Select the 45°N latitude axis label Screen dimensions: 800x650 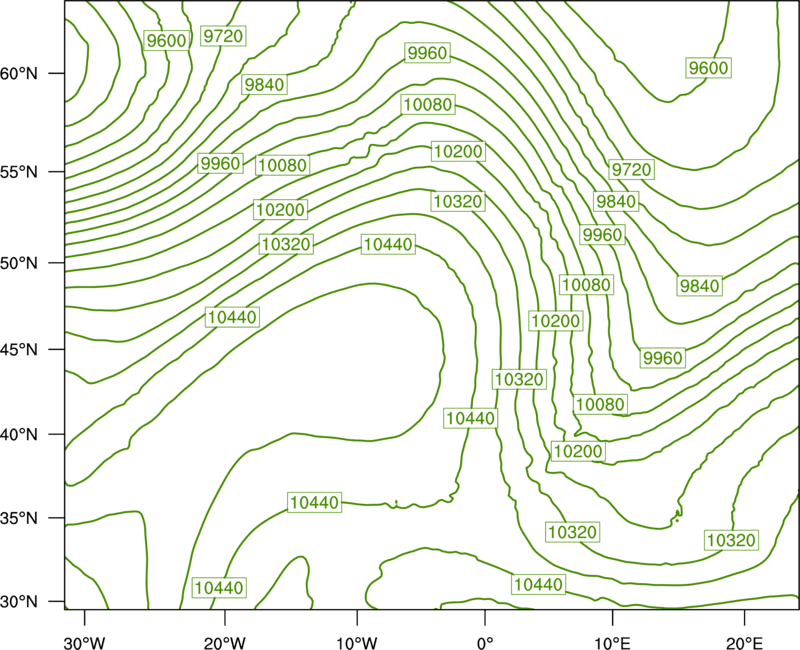point(19,349)
